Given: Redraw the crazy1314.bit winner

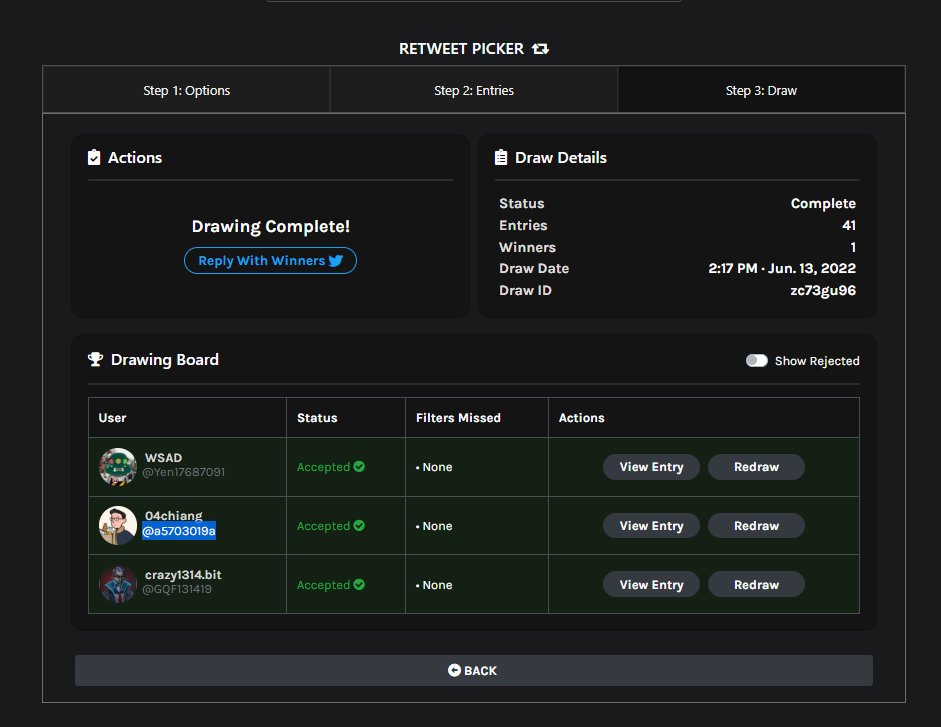Looking at the screenshot, I should click(x=756, y=584).
